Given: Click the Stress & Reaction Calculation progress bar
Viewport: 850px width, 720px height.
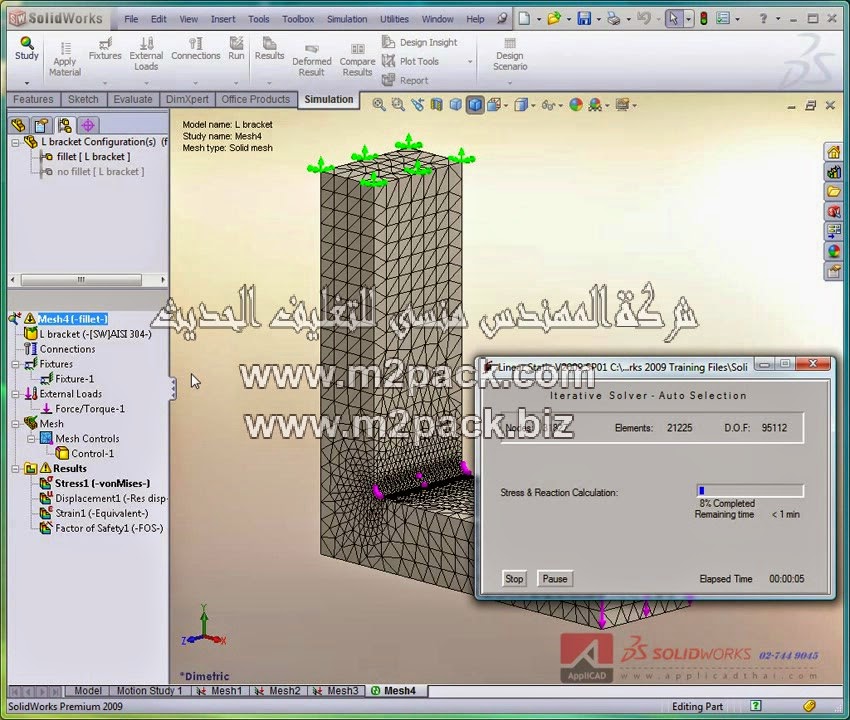Looking at the screenshot, I should [x=749, y=490].
